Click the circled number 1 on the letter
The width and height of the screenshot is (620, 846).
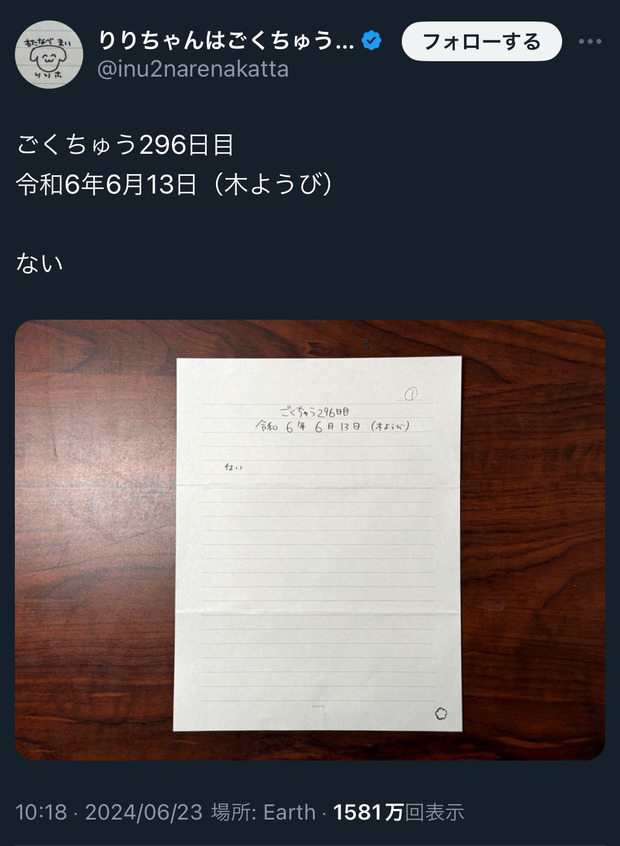pyautogui.click(x=411, y=394)
